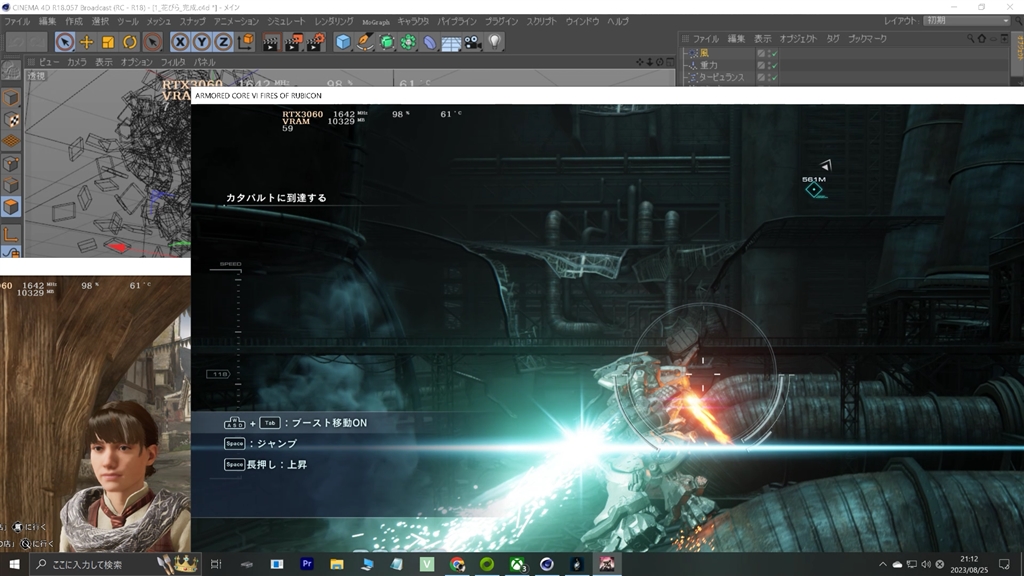Screen dimensions: 1024x576
Task: Open render settings gear clapperboard icon
Action: pos(315,42)
